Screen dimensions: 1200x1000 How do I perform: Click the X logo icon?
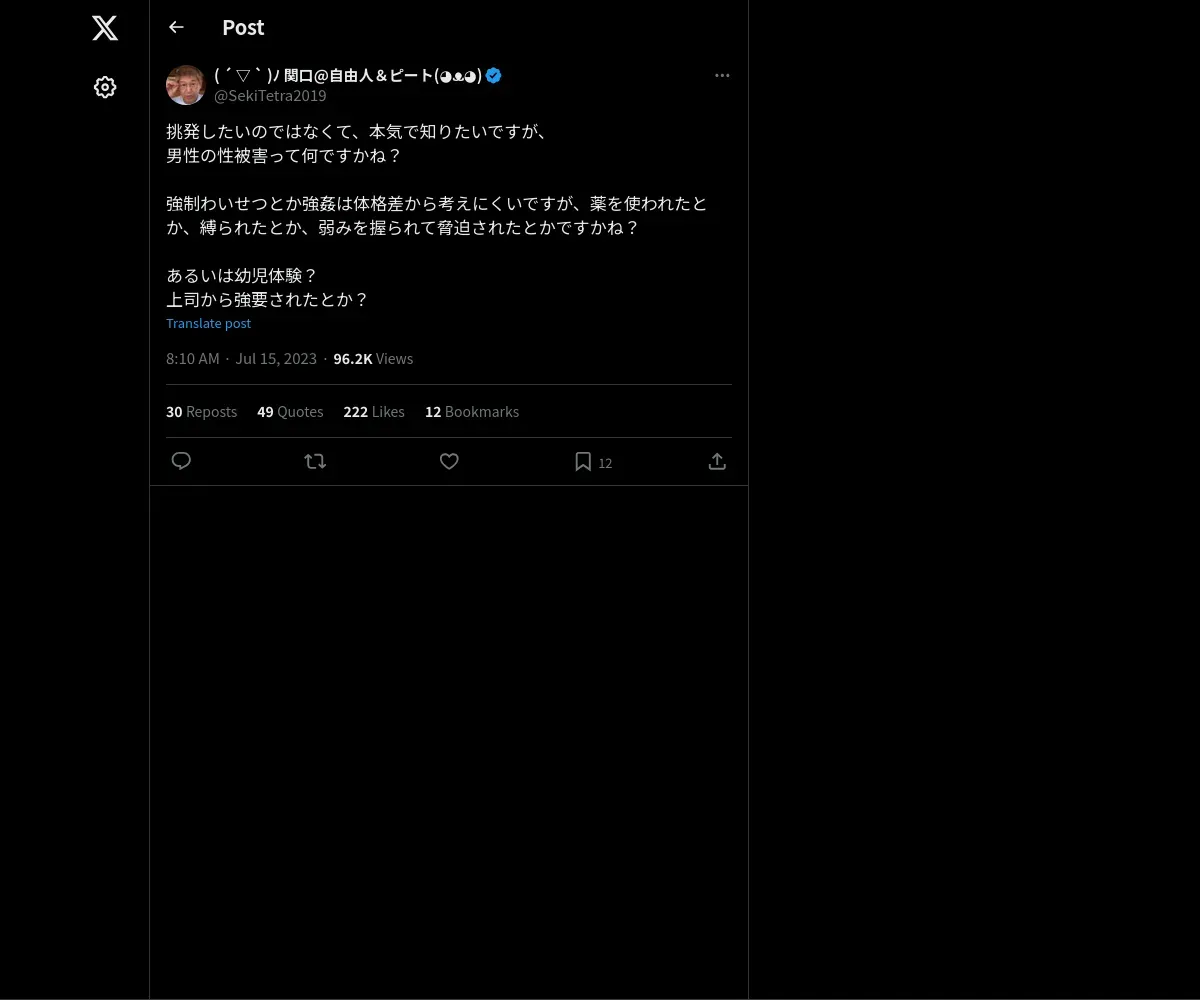click(x=105, y=28)
